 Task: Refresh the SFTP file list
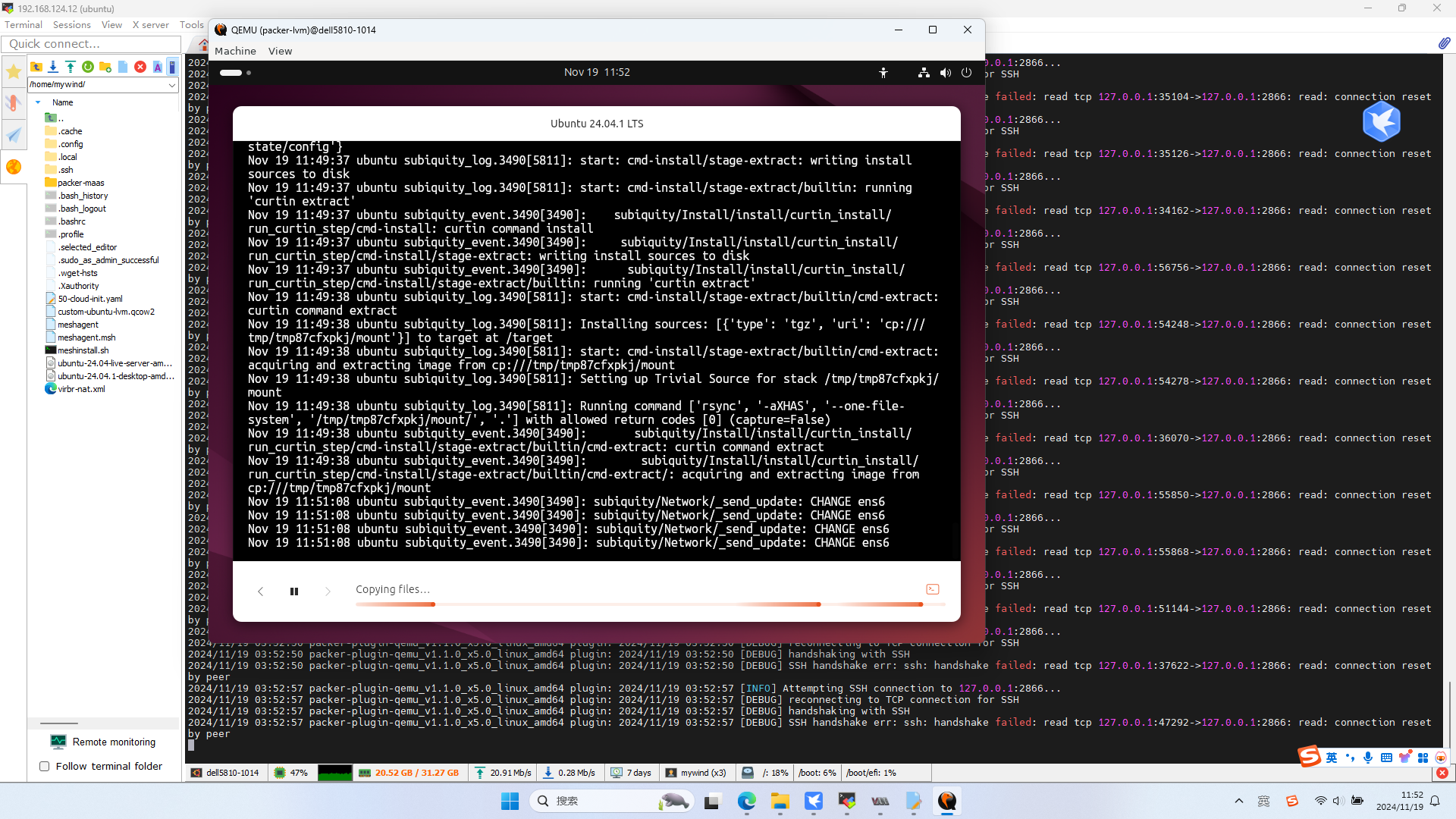coord(88,67)
